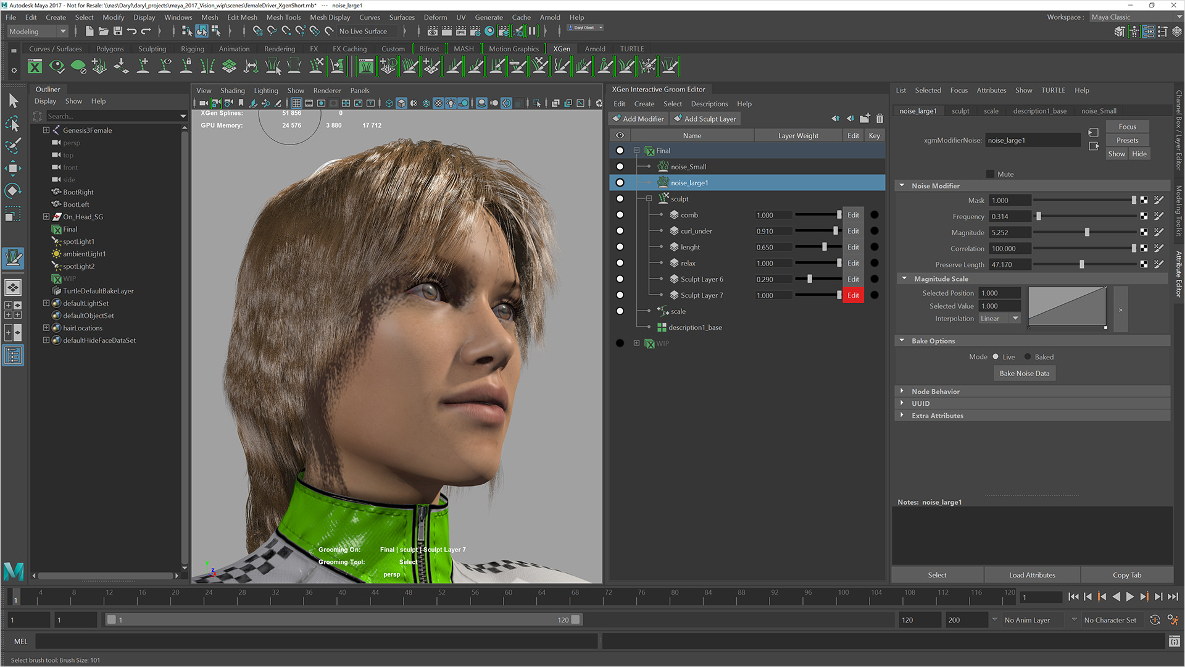Click the create-layer folder icon in the Groom Editor
Screen dimensions: 1185x667
pos(865,118)
